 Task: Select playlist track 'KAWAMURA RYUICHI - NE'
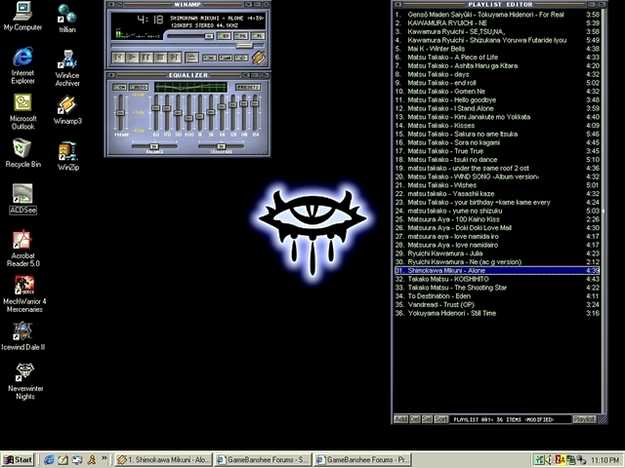(x=497, y=23)
